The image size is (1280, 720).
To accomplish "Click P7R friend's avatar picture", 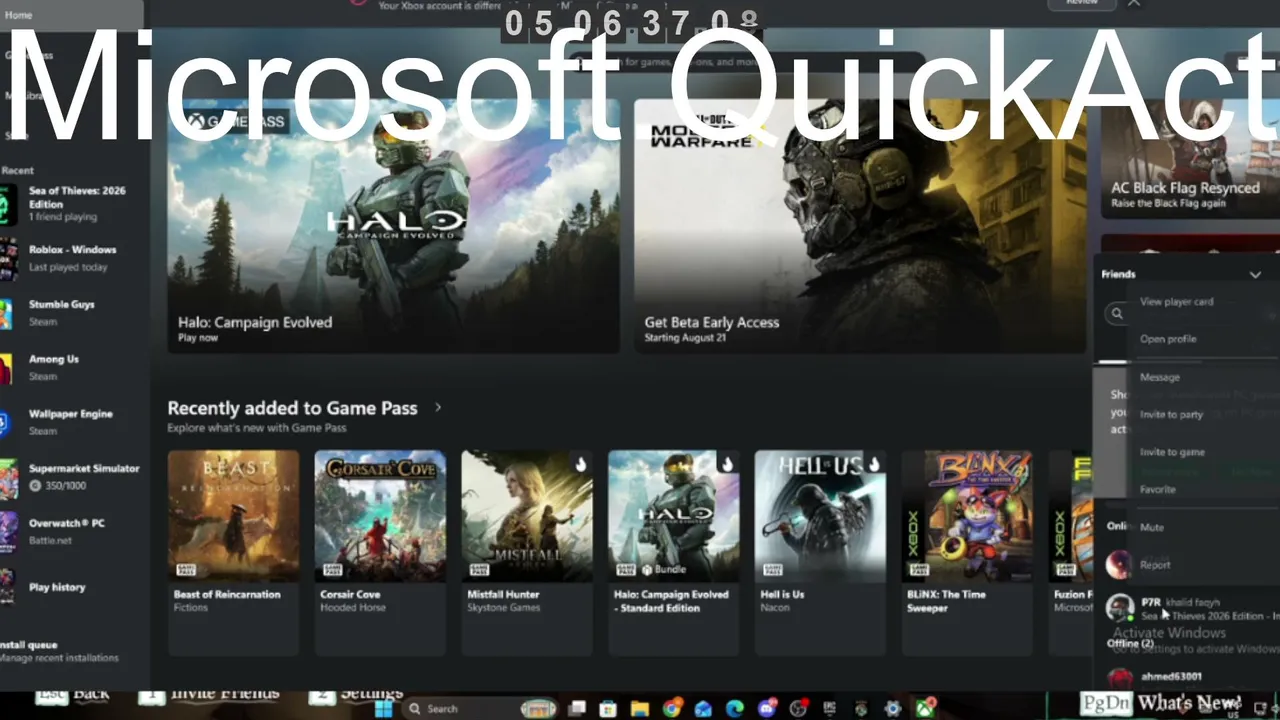I will tap(1120, 607).
